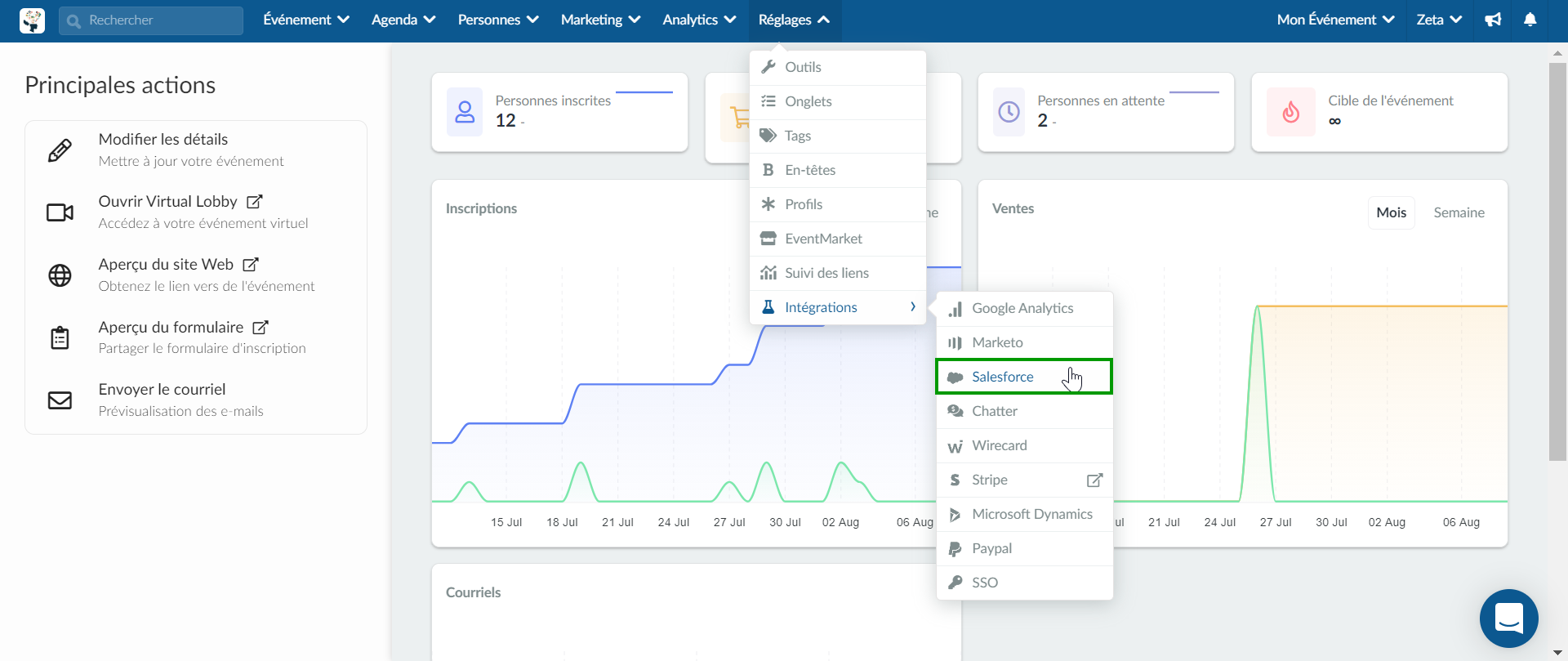Open the Personnes en attente card
1568x661 pixels.
pos(1106,112)
